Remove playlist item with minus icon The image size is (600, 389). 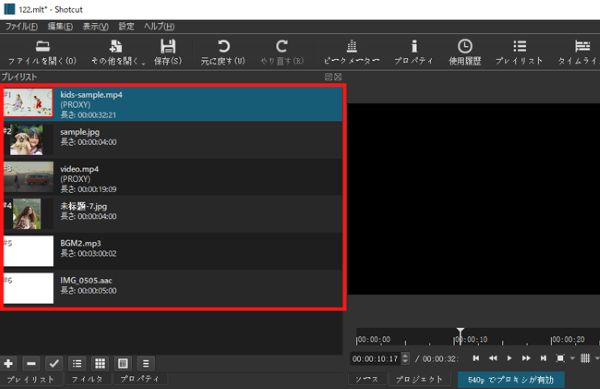pyautogui.click(x=31, y=363)
